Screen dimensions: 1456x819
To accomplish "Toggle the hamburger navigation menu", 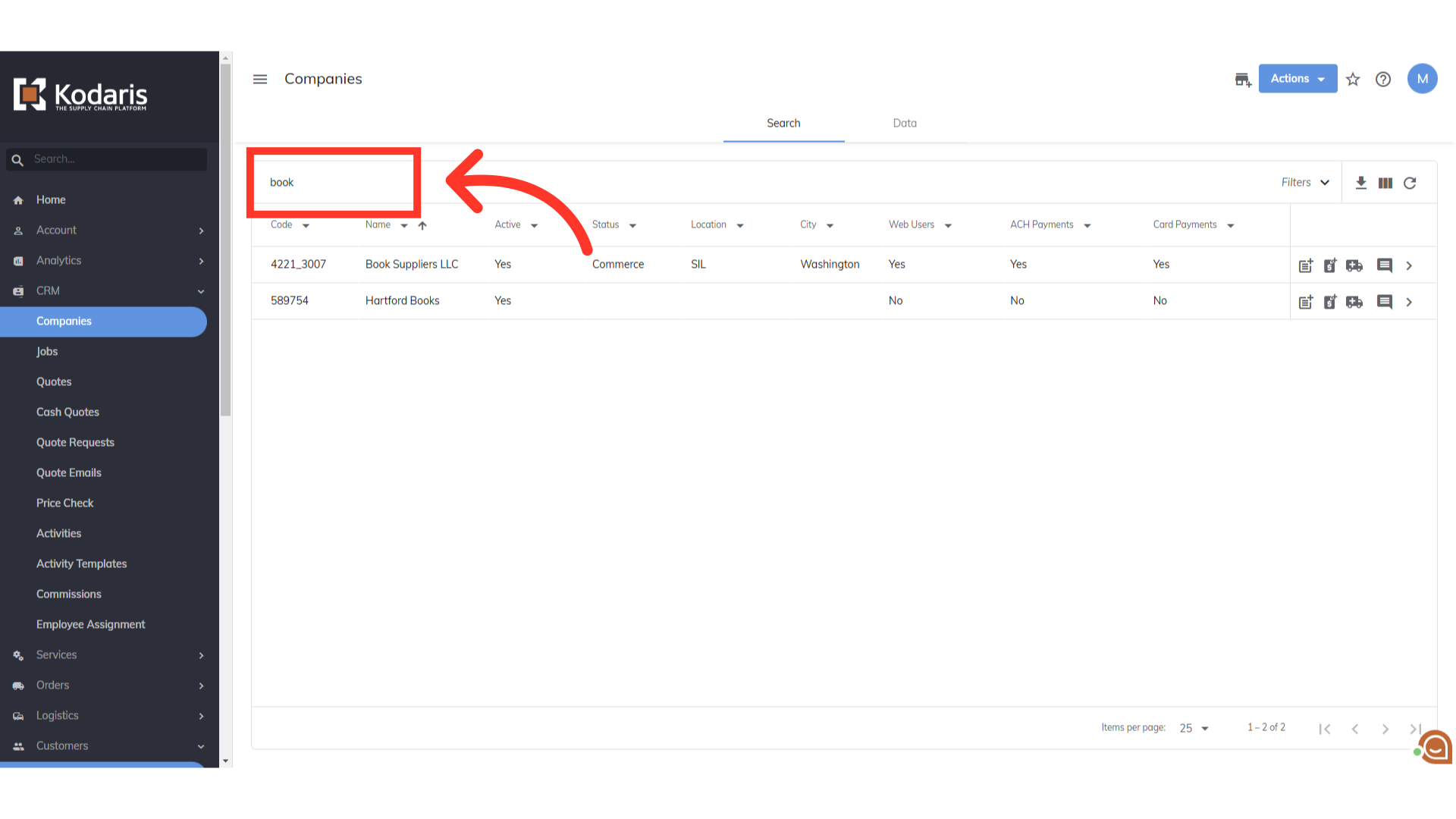I will 260,80.
